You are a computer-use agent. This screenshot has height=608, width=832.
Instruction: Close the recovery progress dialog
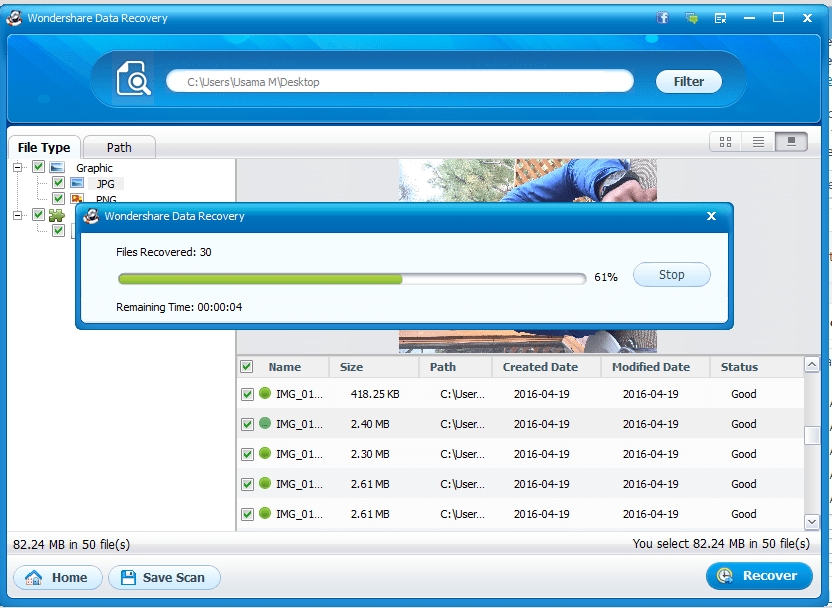coord(712,216)
